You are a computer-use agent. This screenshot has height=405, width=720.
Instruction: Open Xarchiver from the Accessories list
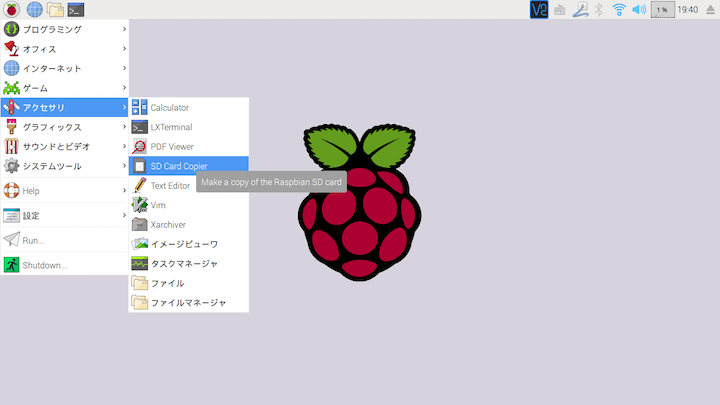[189, 225]
